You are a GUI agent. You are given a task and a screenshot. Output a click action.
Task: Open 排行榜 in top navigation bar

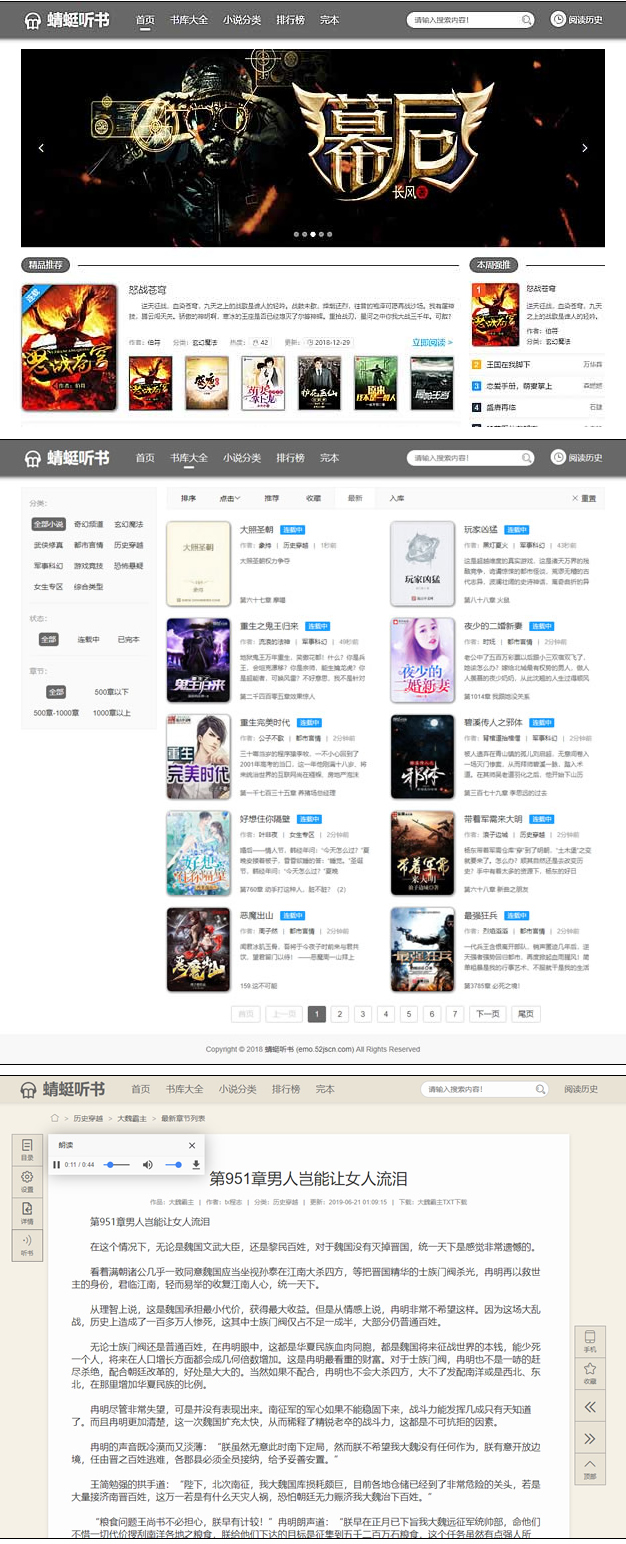click(x=290, y=20)
